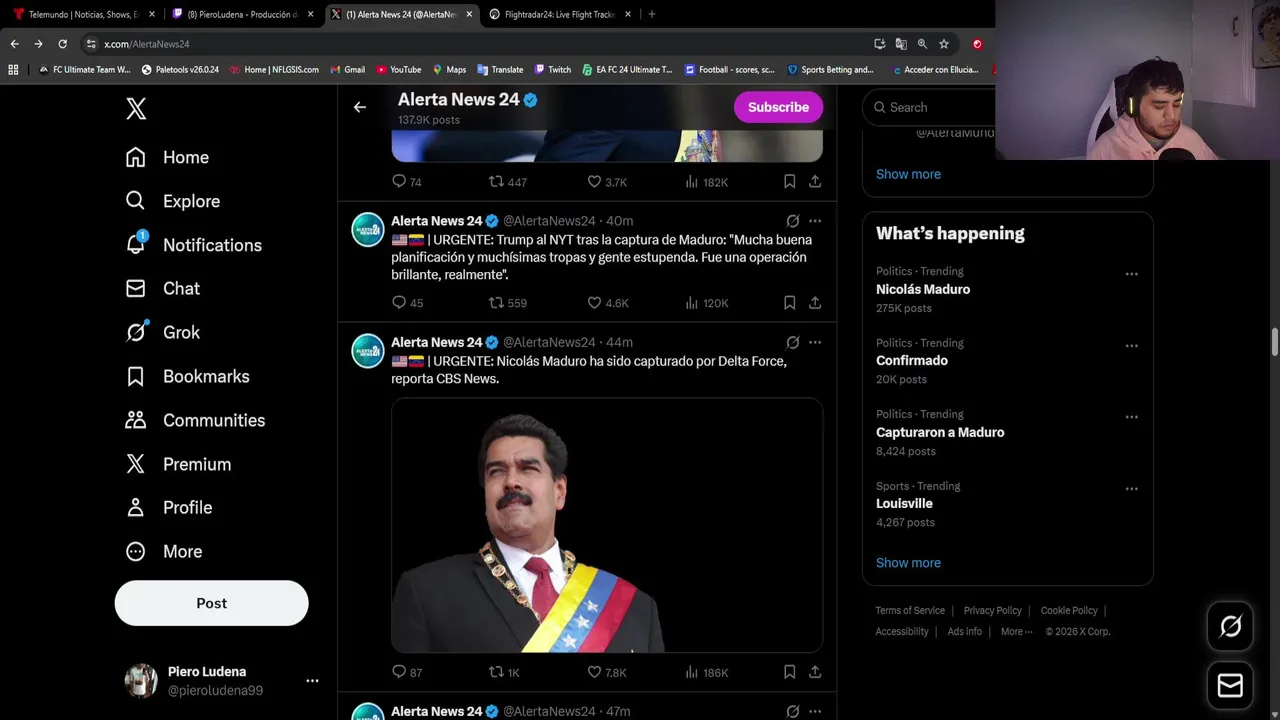Viewport: 1280px width, 720px height.
Task: Repost the Trump NYT tweet with 559 reposts
Action: coord(507,303)
